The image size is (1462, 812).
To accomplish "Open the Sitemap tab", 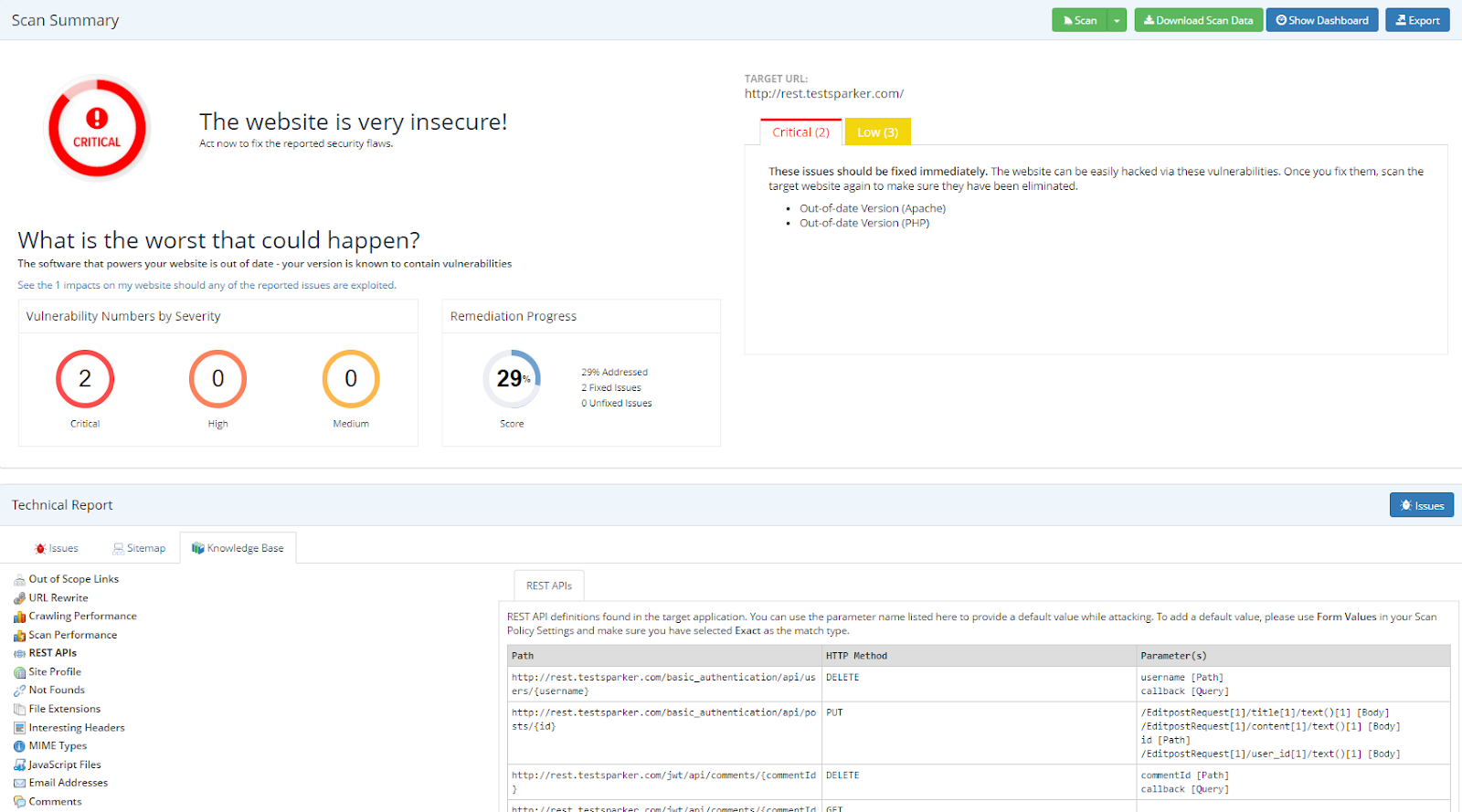I will click(139, 549).
